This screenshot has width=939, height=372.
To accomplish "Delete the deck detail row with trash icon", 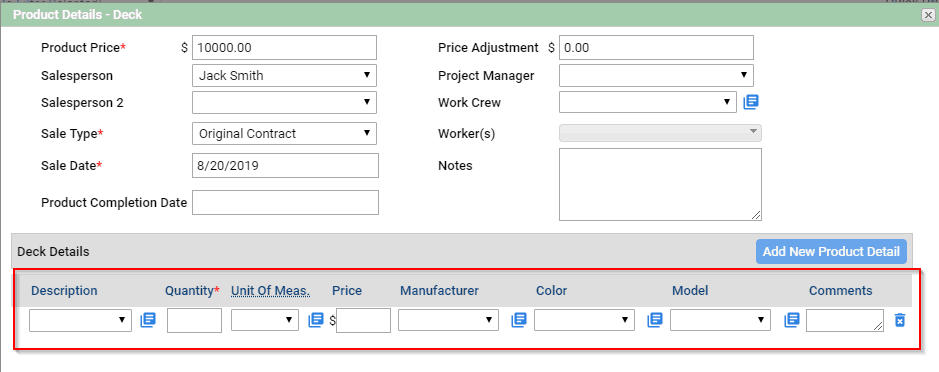I will click(899, 320).
